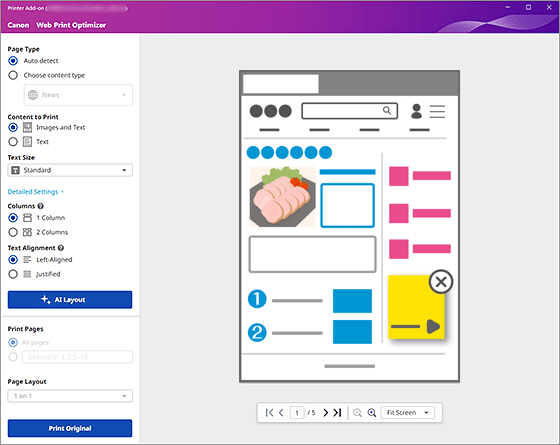Select Auto detect page type
The image size is (560, 445).
(x=13, y=61)
